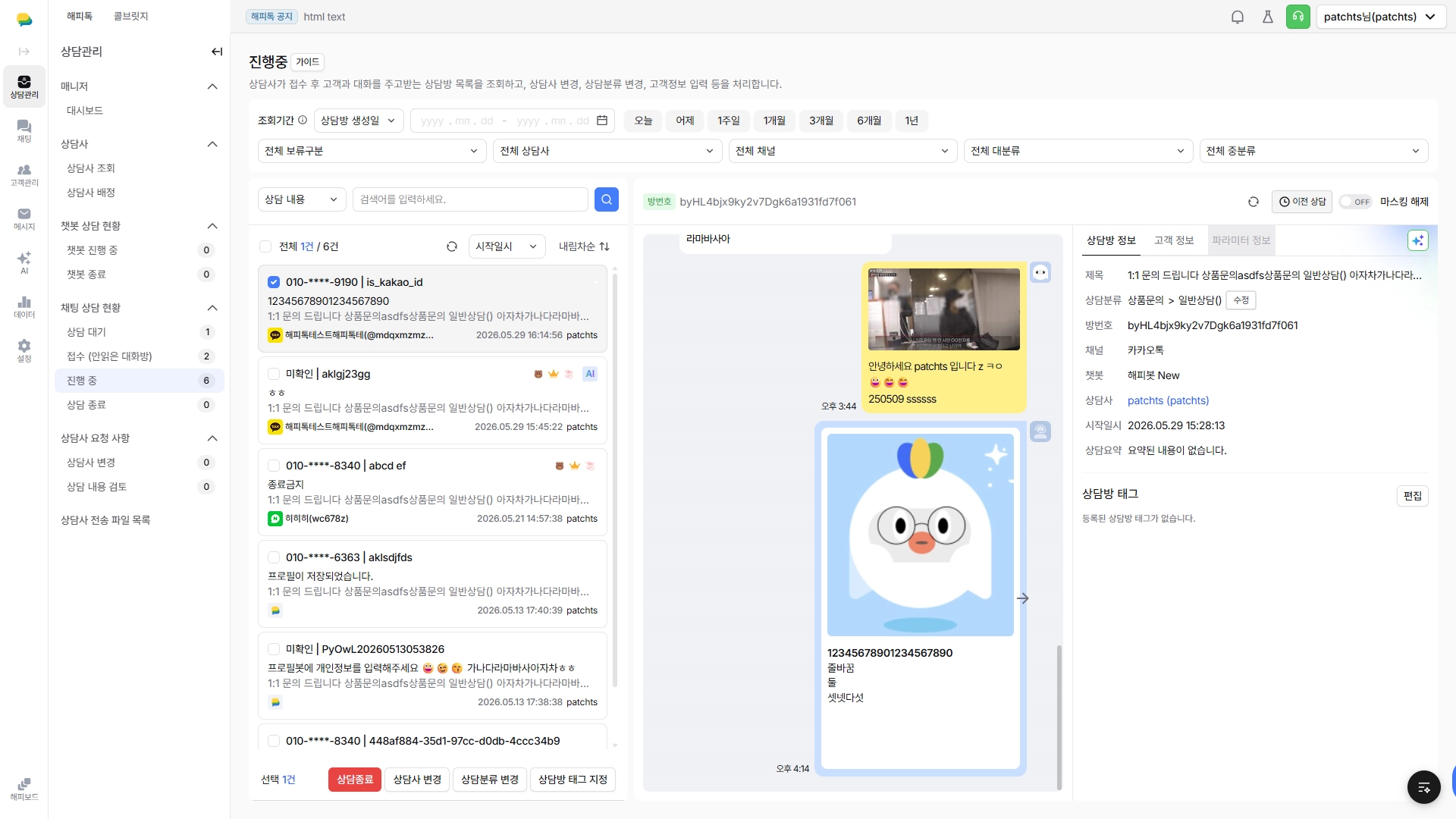
Task: Click the 상담사 변경 button
Action: point(417,780)
